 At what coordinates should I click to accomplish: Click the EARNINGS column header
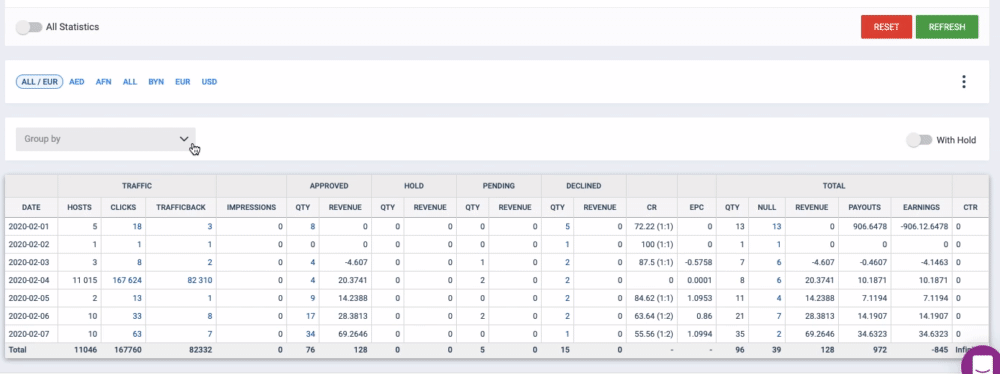point(921,207)
